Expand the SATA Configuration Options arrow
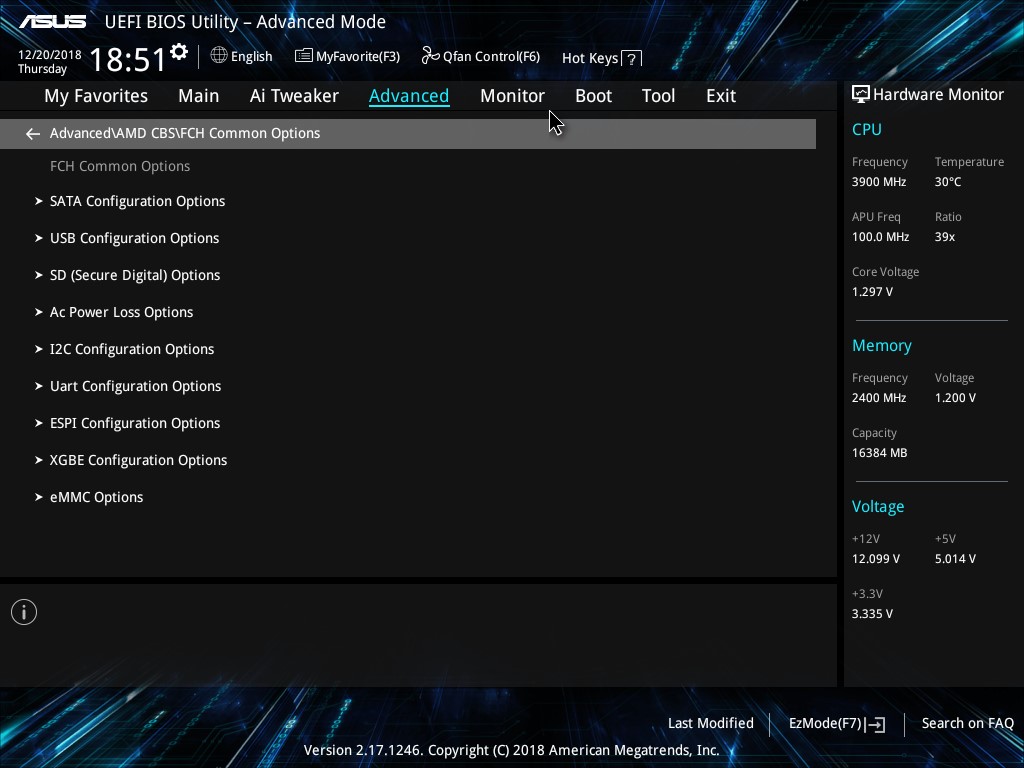 (x=39, y=201)
